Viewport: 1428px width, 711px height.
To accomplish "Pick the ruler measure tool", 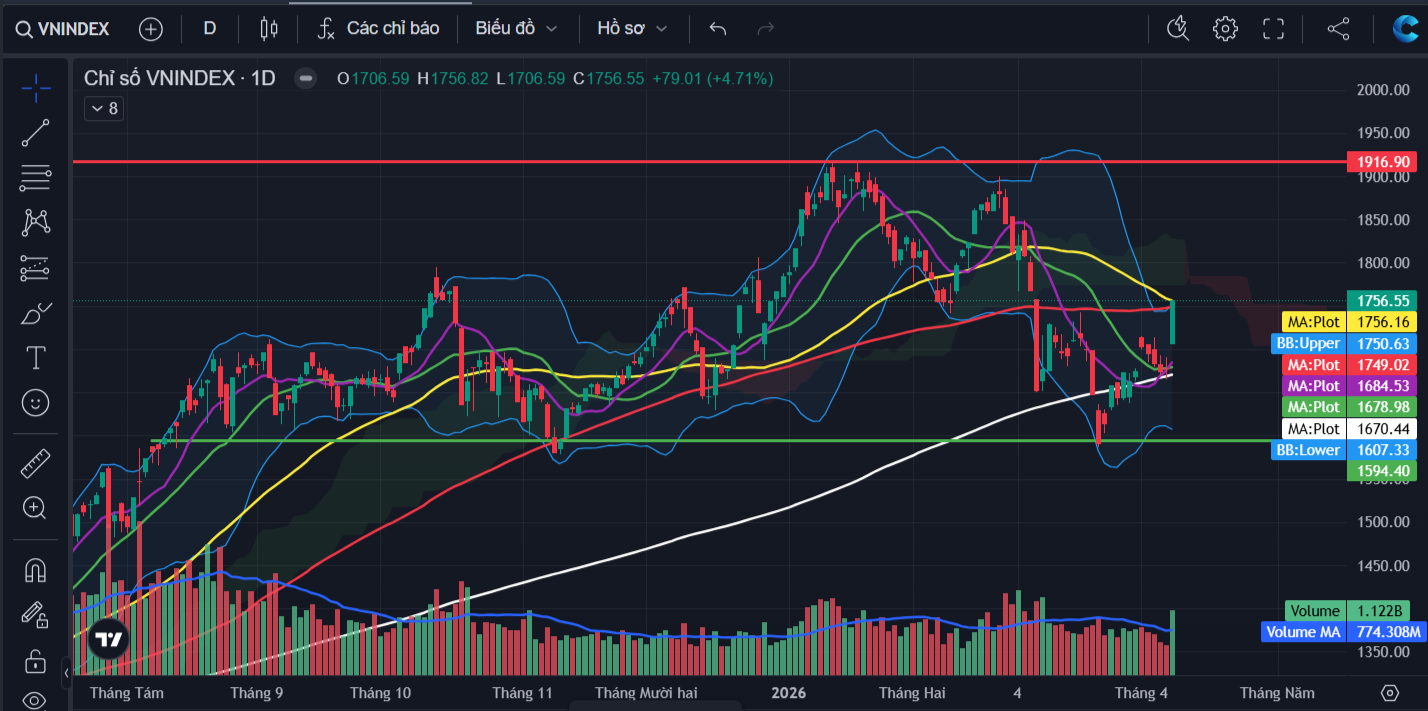I will [x=36, y=463].
